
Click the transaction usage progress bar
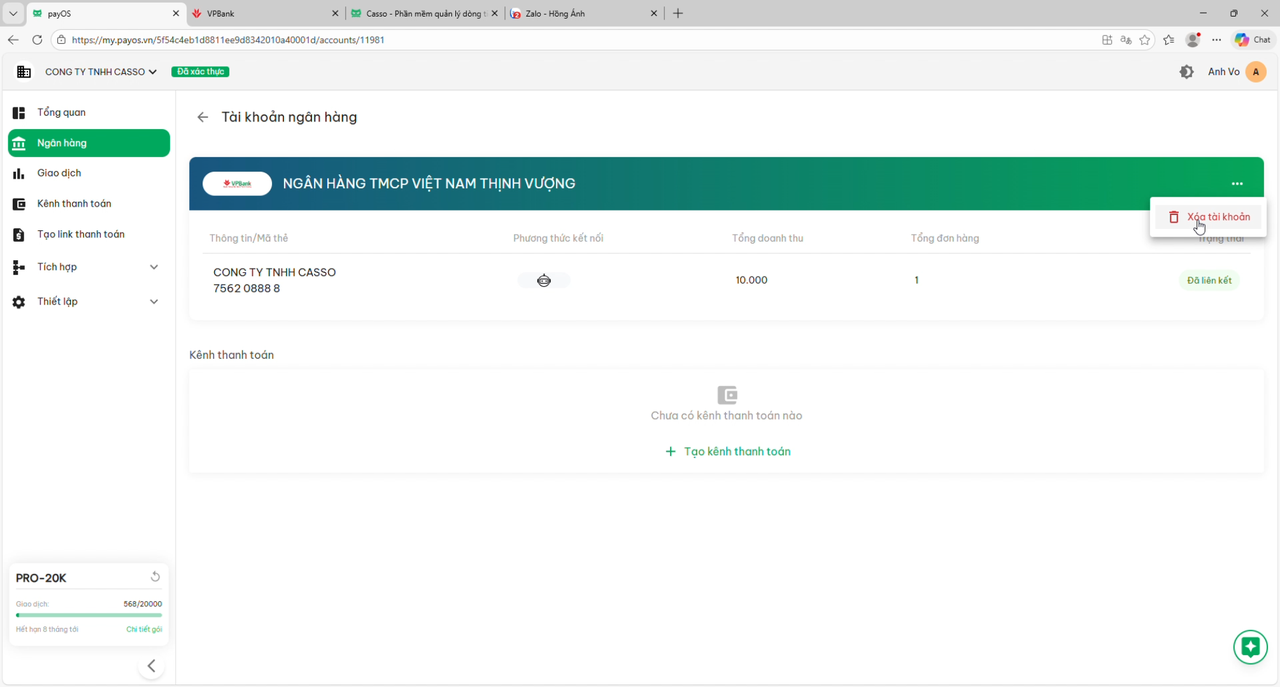88,614
